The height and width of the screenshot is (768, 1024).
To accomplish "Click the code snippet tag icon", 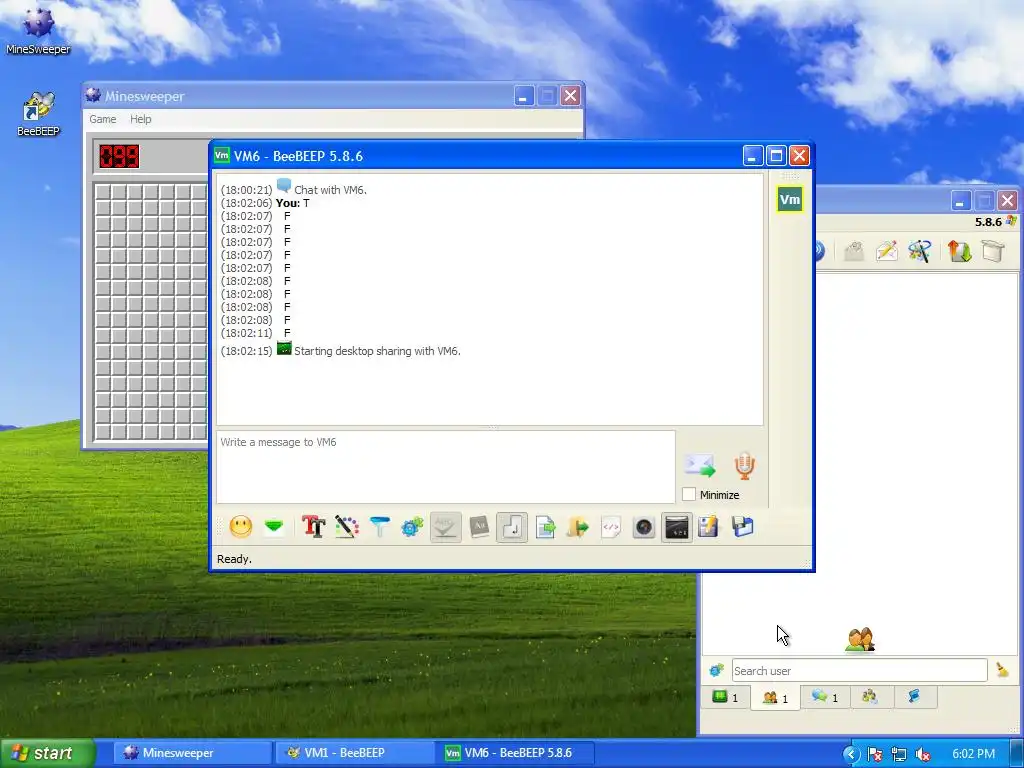I will coord(611,526).
